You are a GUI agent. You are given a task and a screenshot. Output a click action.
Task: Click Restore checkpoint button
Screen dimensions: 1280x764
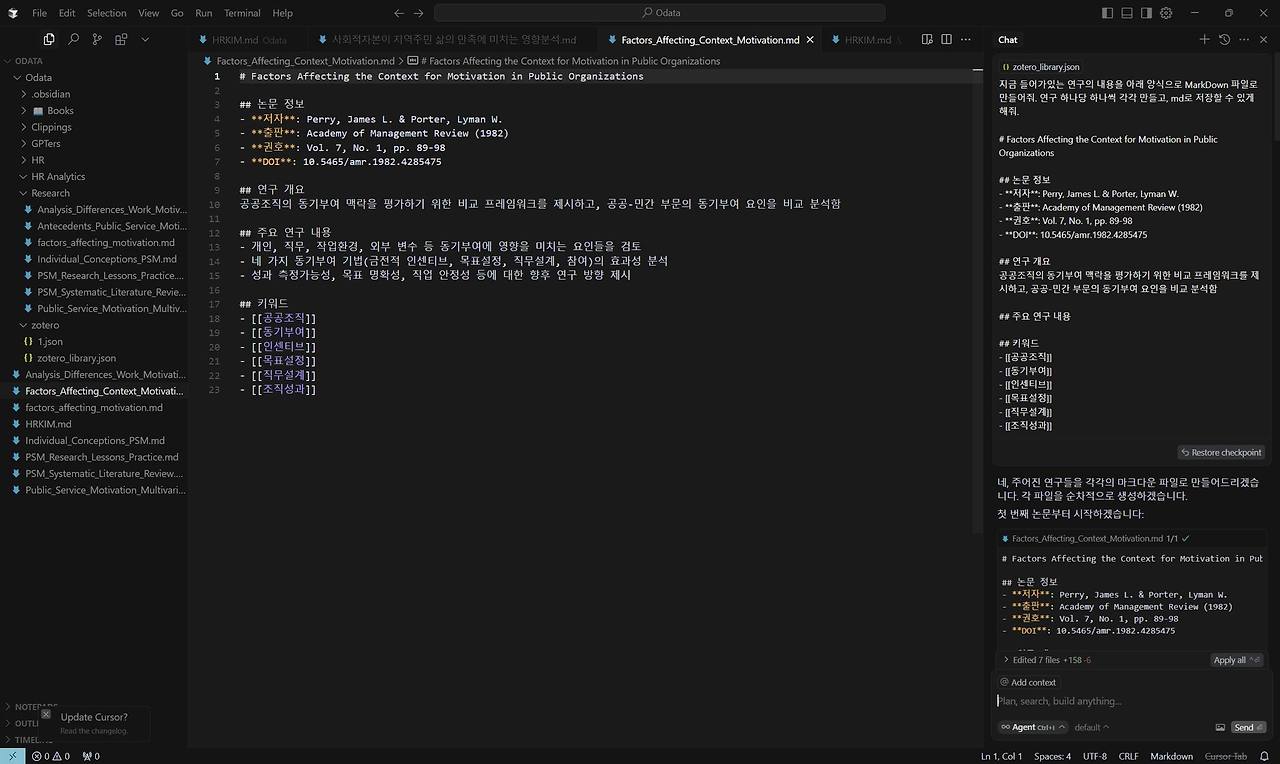click(1221, 452)
